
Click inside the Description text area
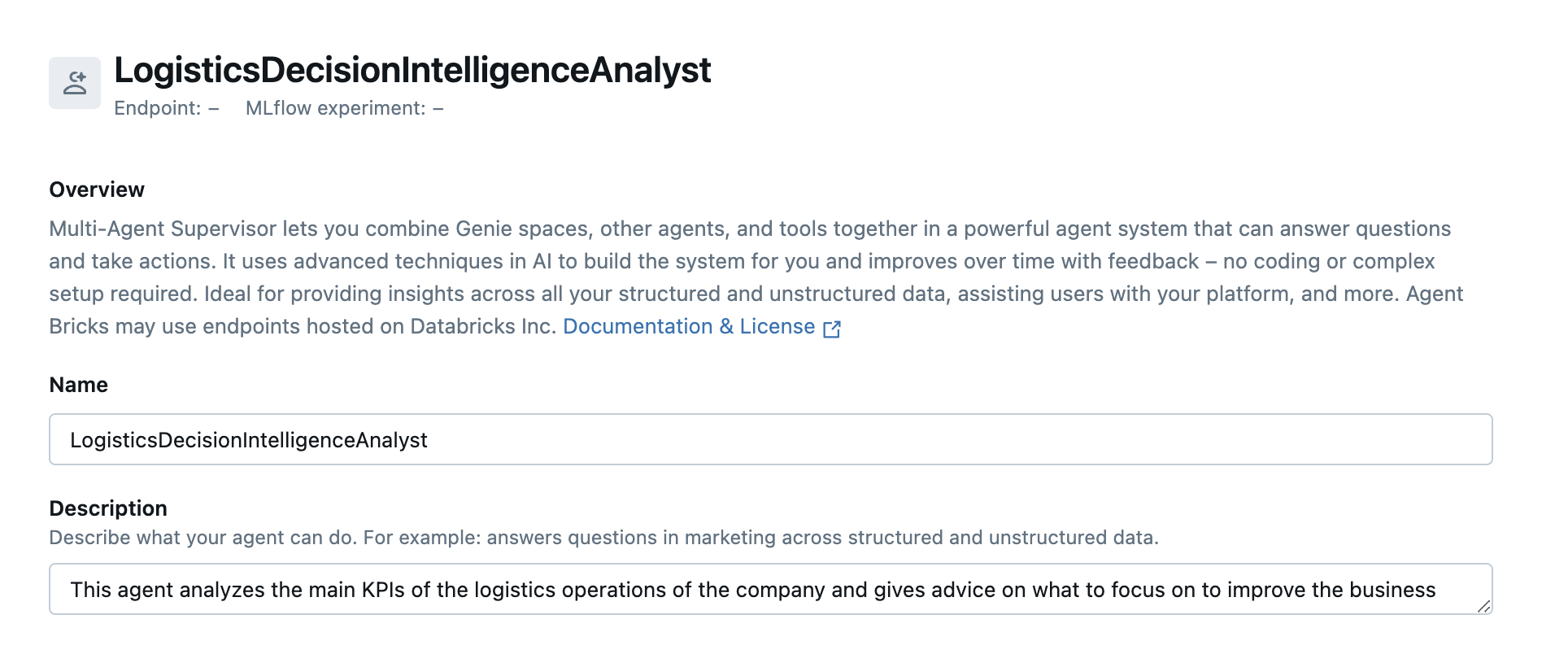769,590
